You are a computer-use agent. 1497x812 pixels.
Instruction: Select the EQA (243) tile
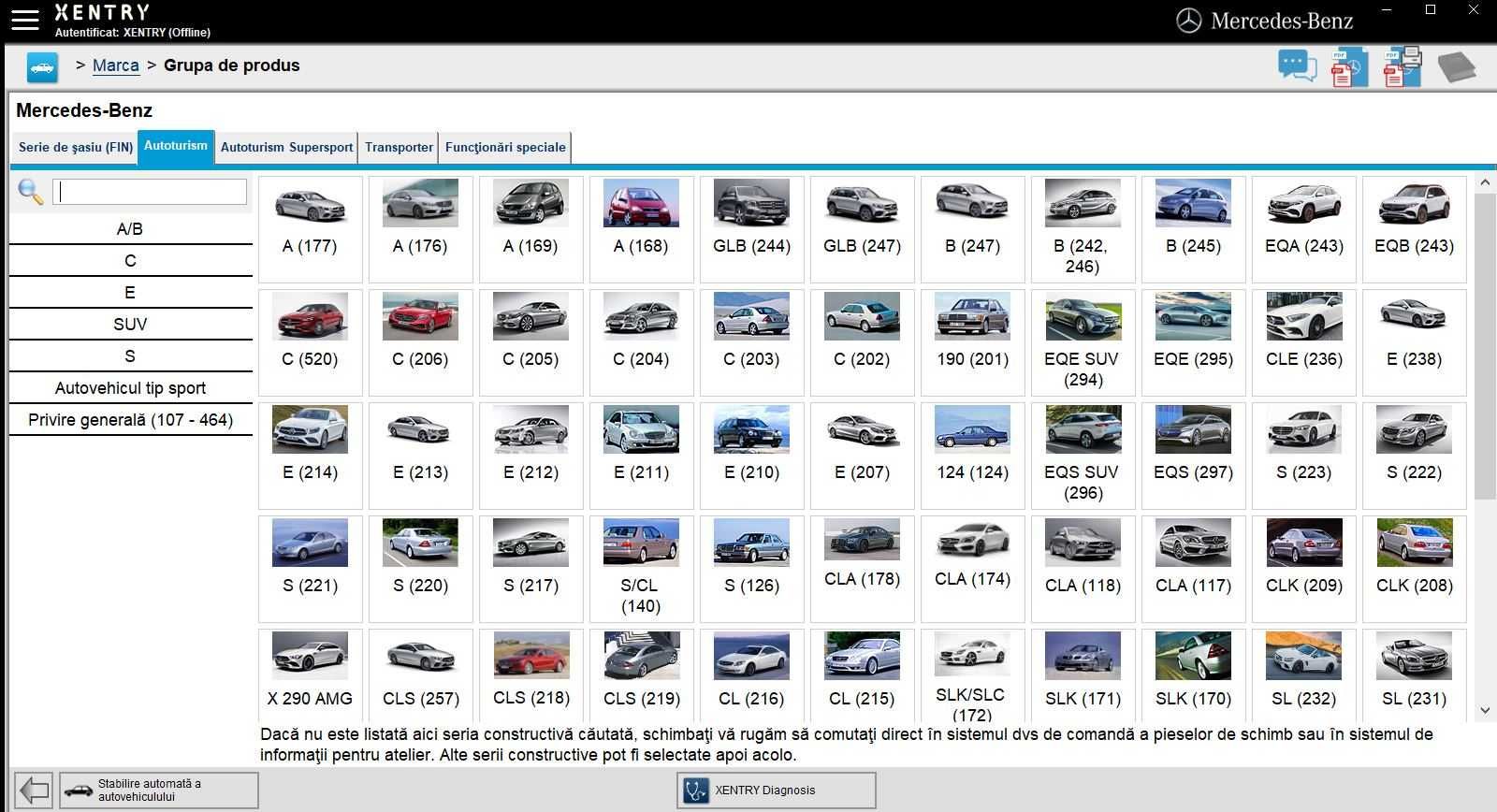pos(1304,229)
